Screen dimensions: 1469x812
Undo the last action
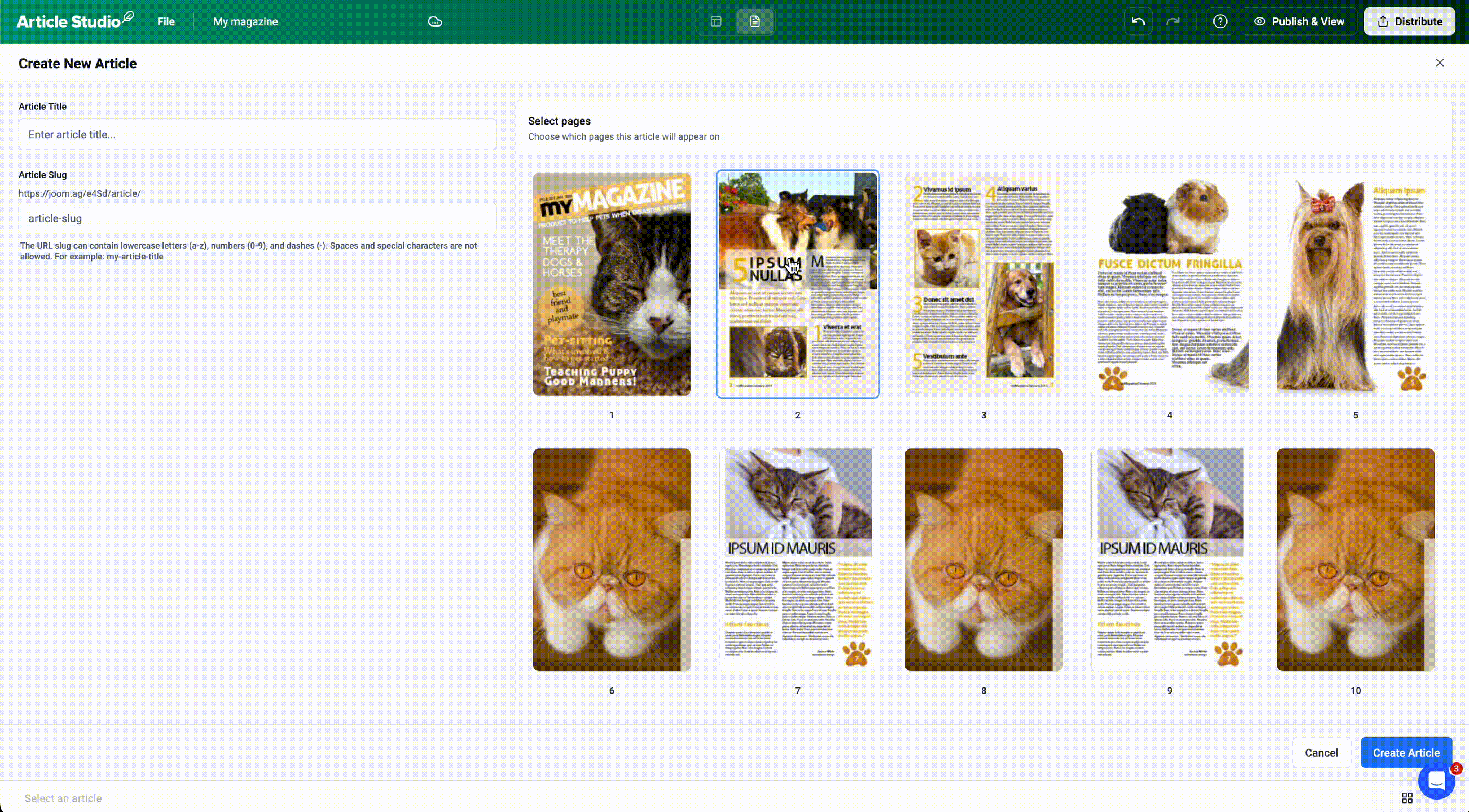(x=1137, y=21)
